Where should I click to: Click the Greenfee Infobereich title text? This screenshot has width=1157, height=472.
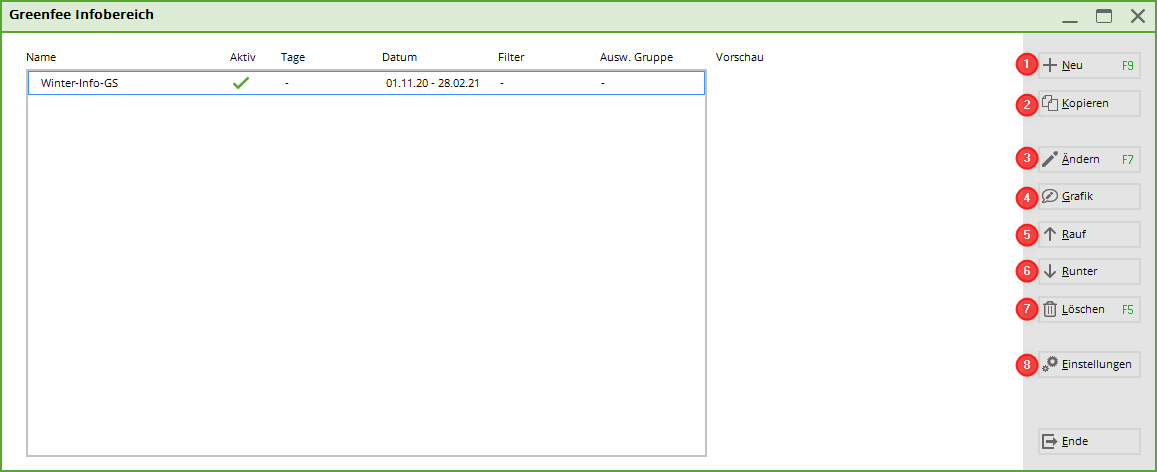click(81, 14)
